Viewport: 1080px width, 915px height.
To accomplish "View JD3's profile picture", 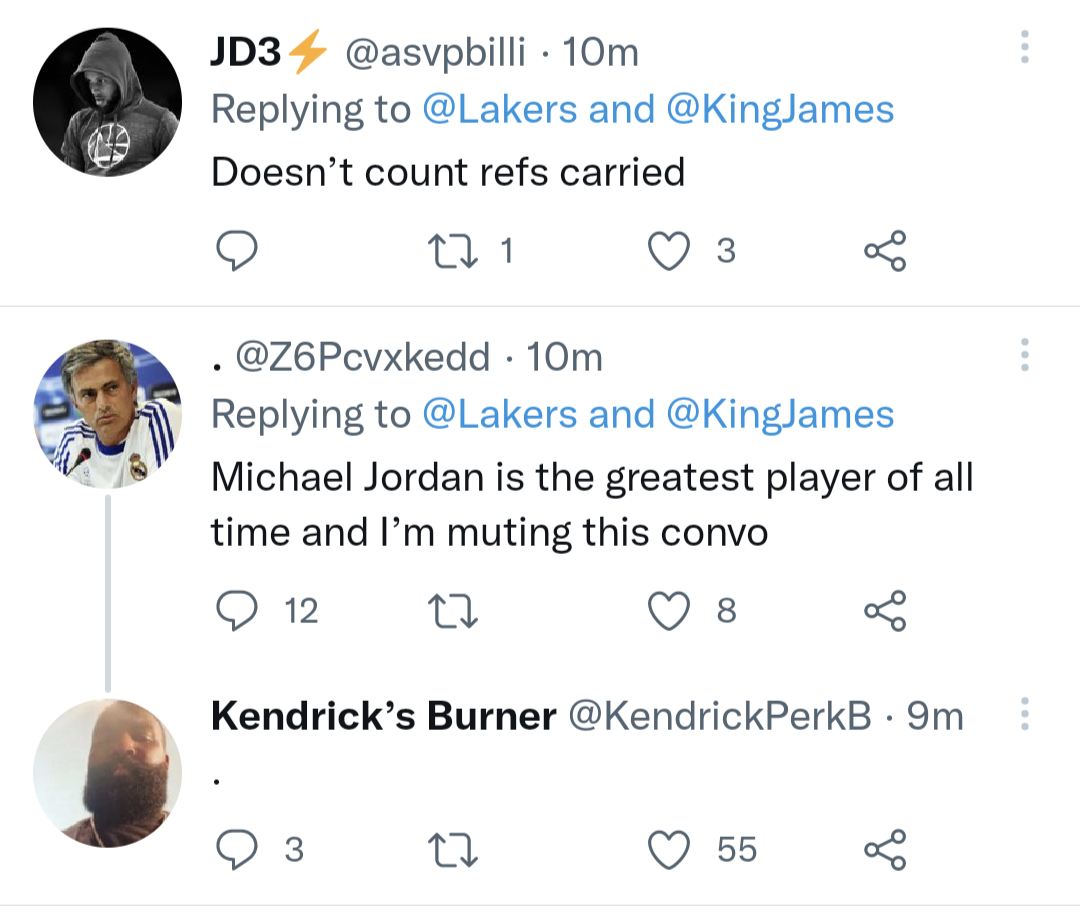I will [107, 103].
